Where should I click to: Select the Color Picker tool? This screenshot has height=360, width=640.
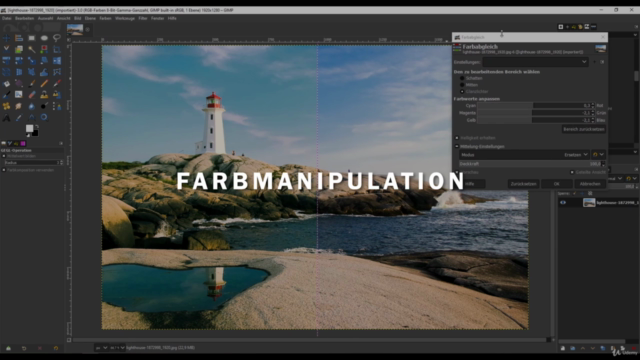point(19,118)
